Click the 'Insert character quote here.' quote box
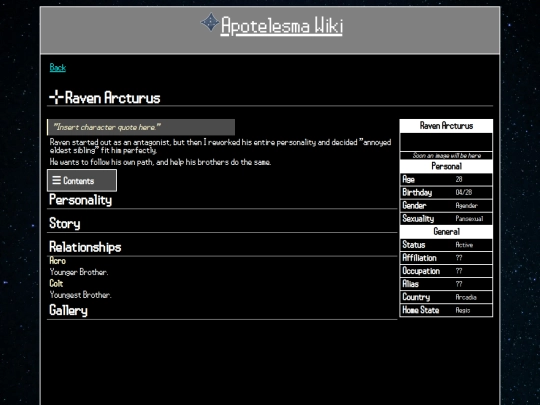The image size is (540, 405). point(141,127)
